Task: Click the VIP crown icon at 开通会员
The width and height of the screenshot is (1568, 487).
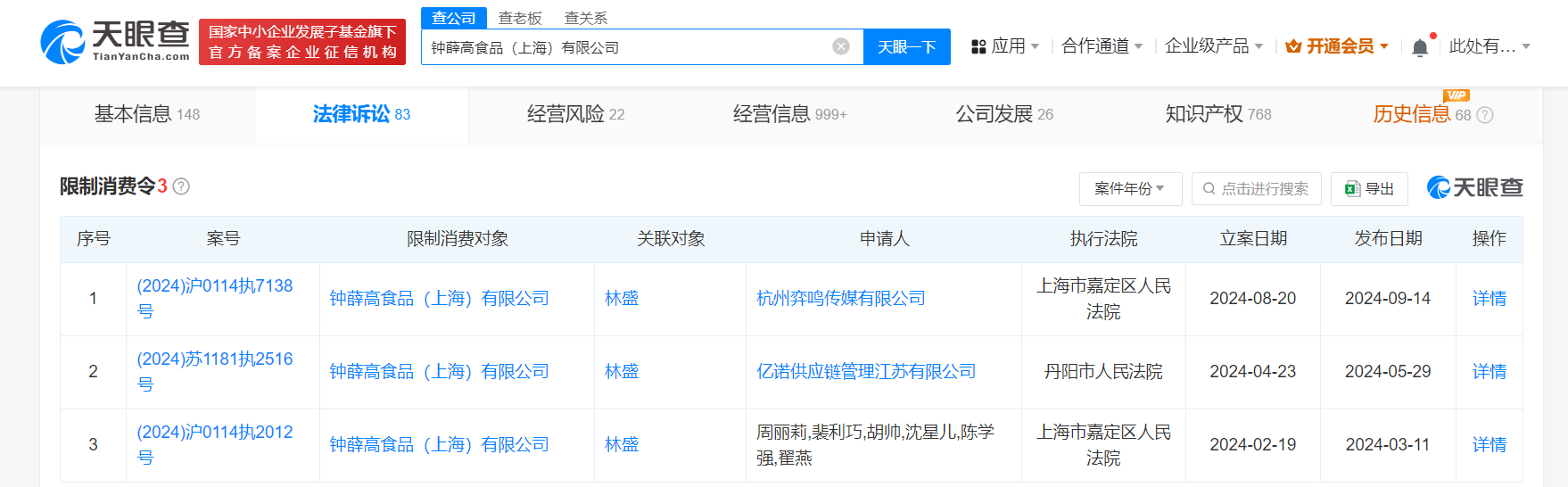Action: pos(1293,46)
